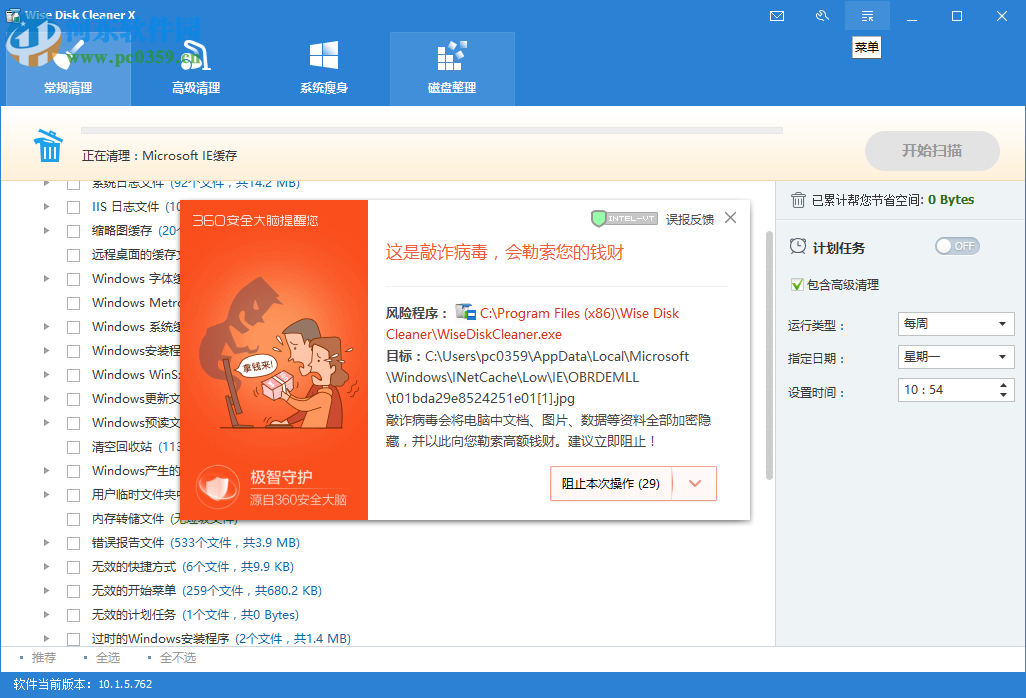Open the 高级清理 tab
1026x698 pixels.
coord(196,69)
